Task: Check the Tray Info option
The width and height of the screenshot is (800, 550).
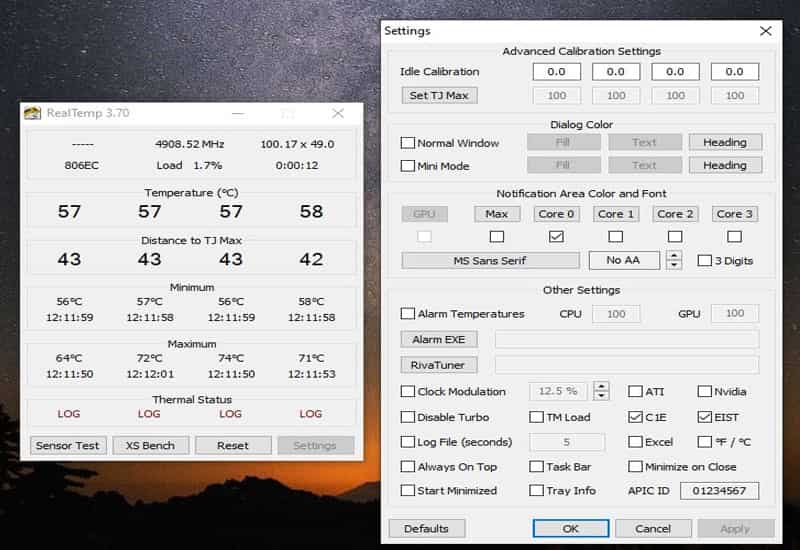Action: tap(536, 491)
